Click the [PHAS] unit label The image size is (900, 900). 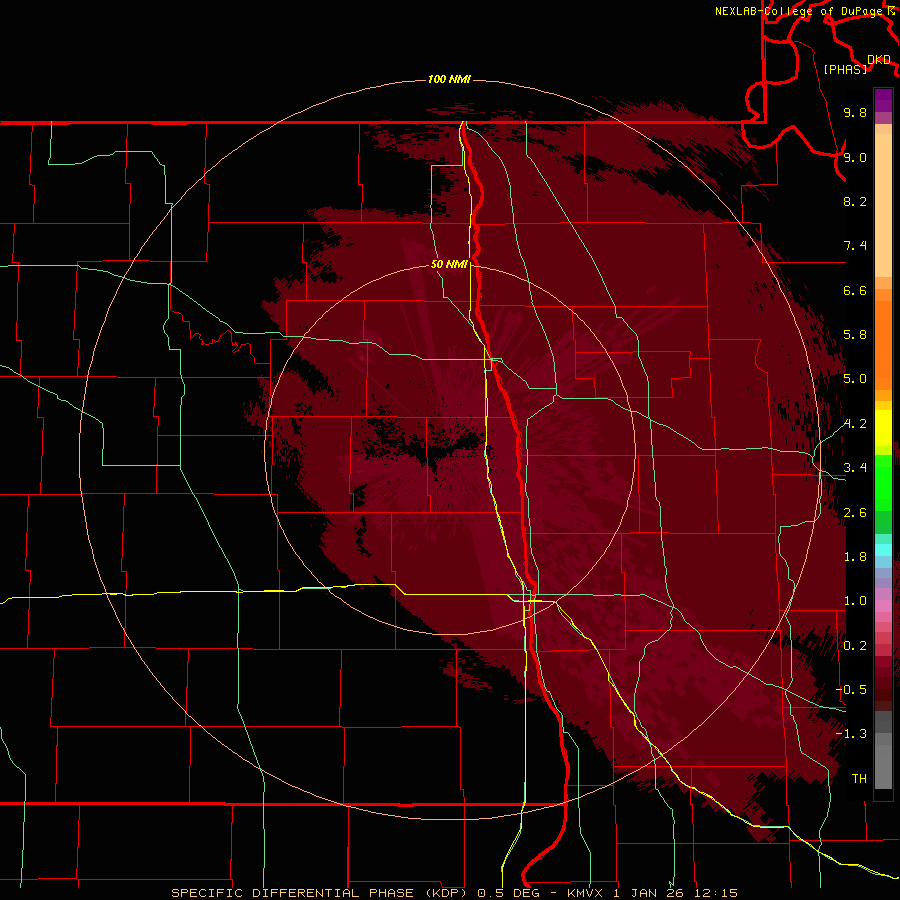[x=845, y=69]
